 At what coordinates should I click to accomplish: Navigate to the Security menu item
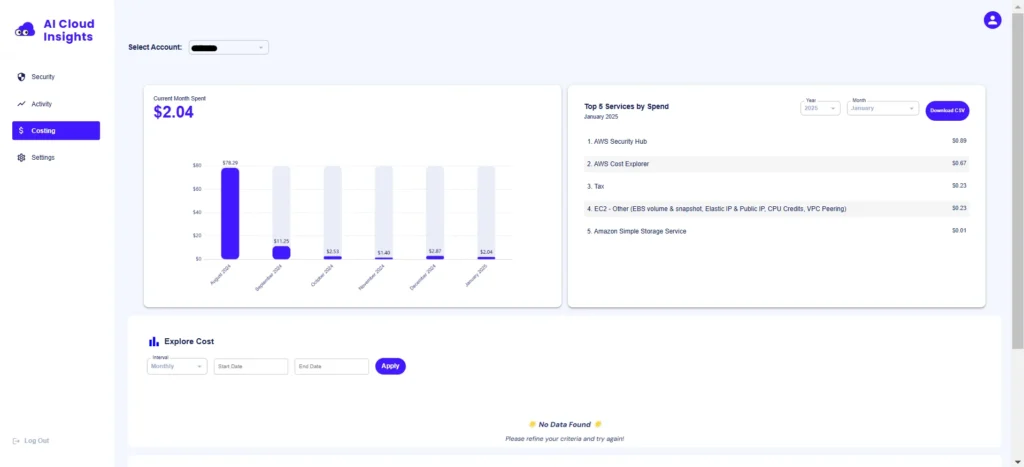pos(43,77)
